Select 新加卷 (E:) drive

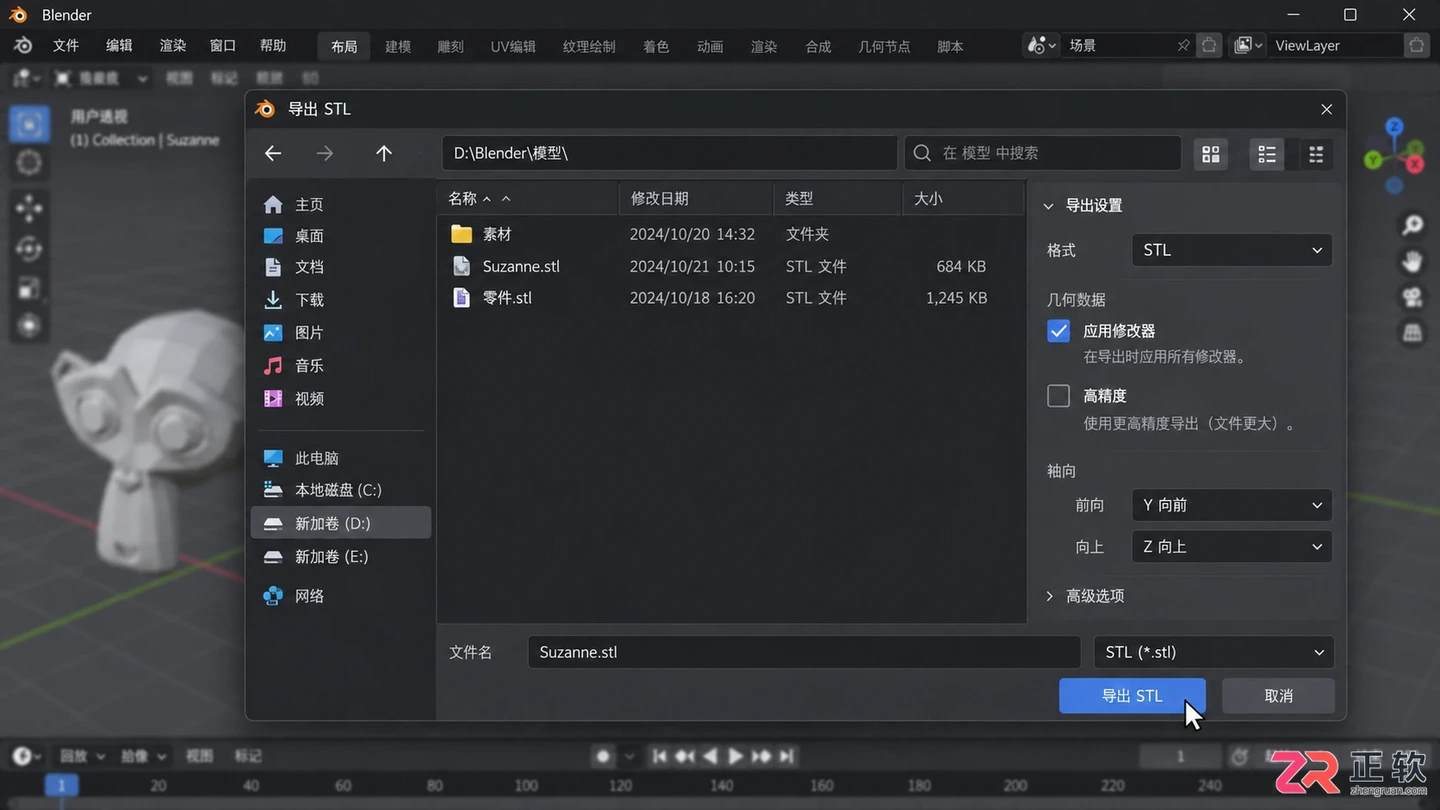[340, 556]
